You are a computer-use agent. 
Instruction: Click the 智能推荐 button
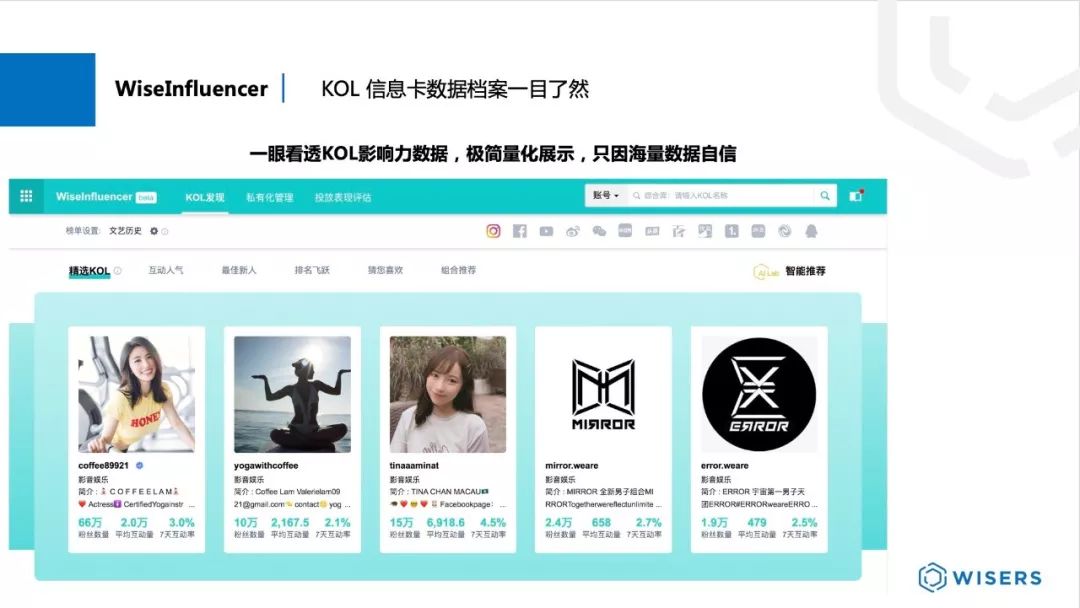[805, 271]
